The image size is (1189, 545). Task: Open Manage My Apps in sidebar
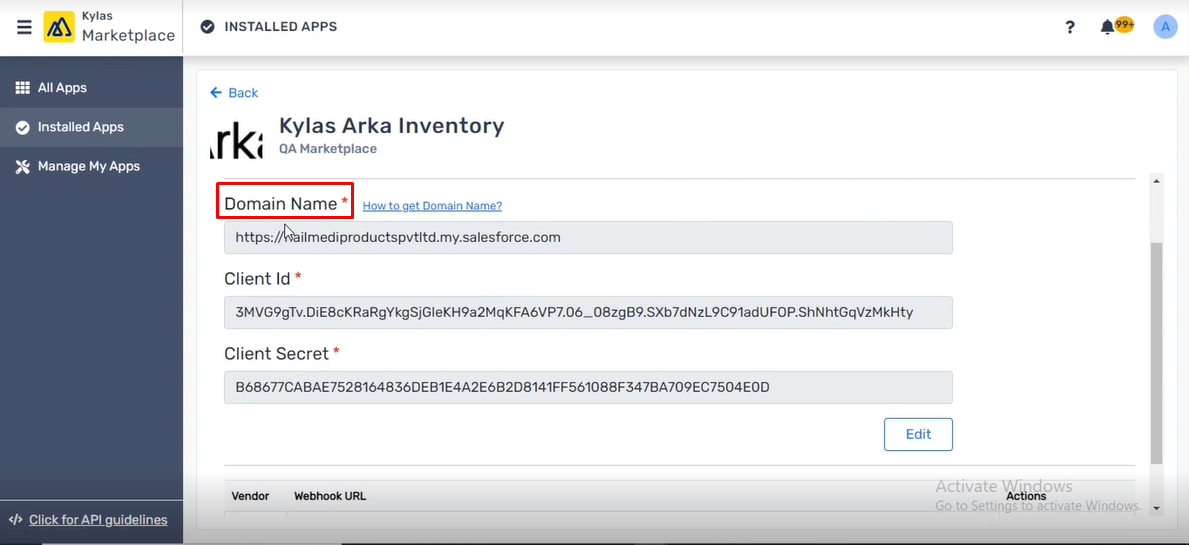click(91, 167)
